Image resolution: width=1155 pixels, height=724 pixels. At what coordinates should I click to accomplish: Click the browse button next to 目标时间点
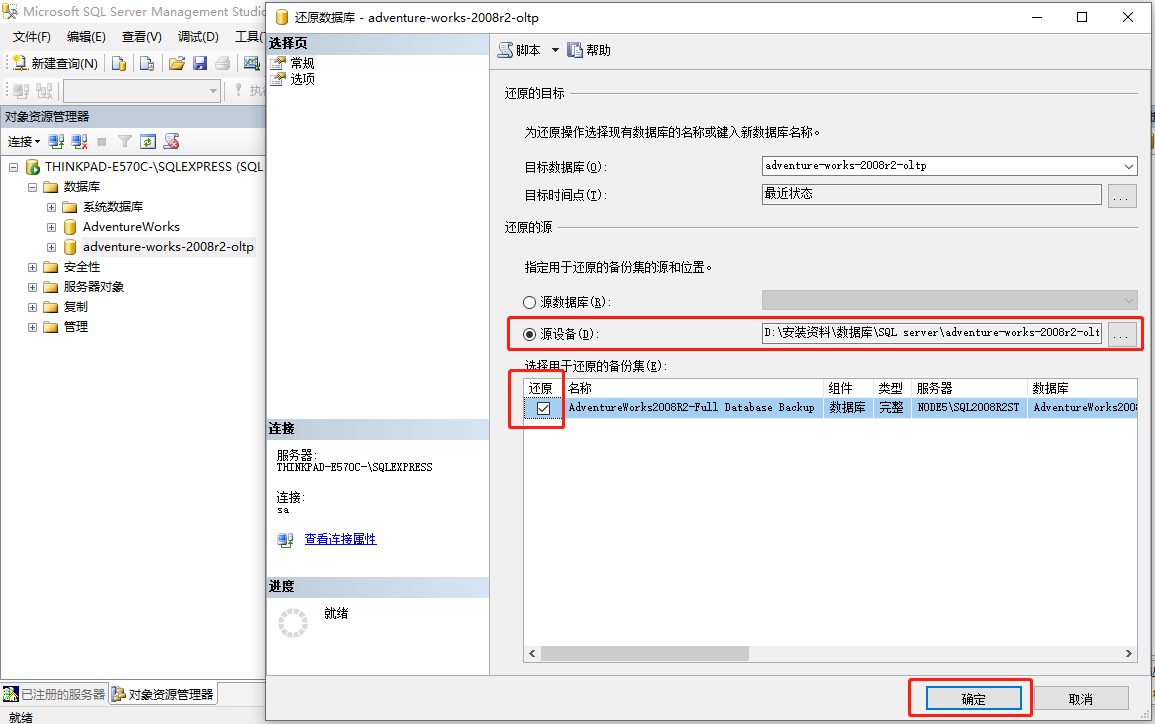pos(1122,196)
